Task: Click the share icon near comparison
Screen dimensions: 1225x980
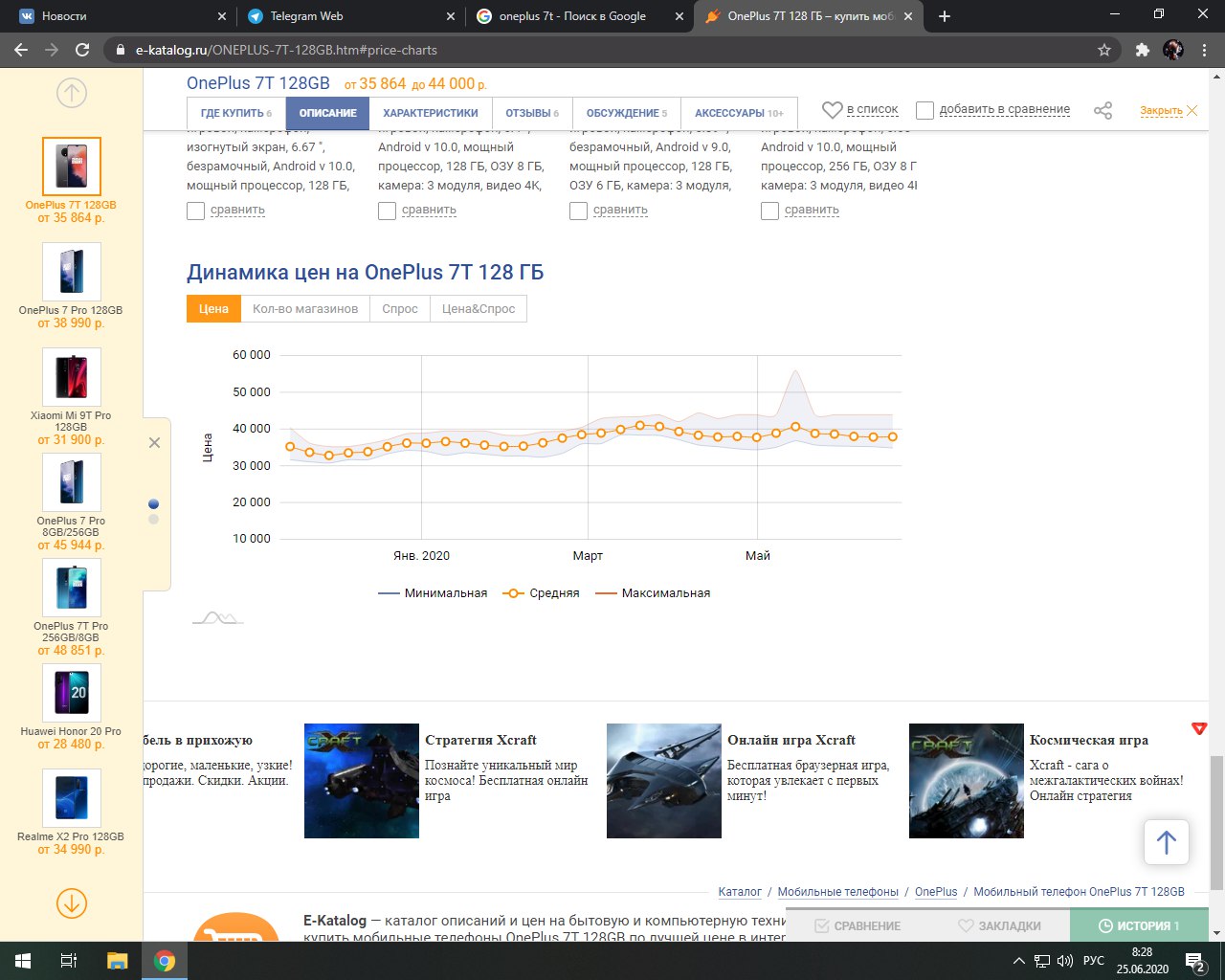Action: coord(1102,110)
